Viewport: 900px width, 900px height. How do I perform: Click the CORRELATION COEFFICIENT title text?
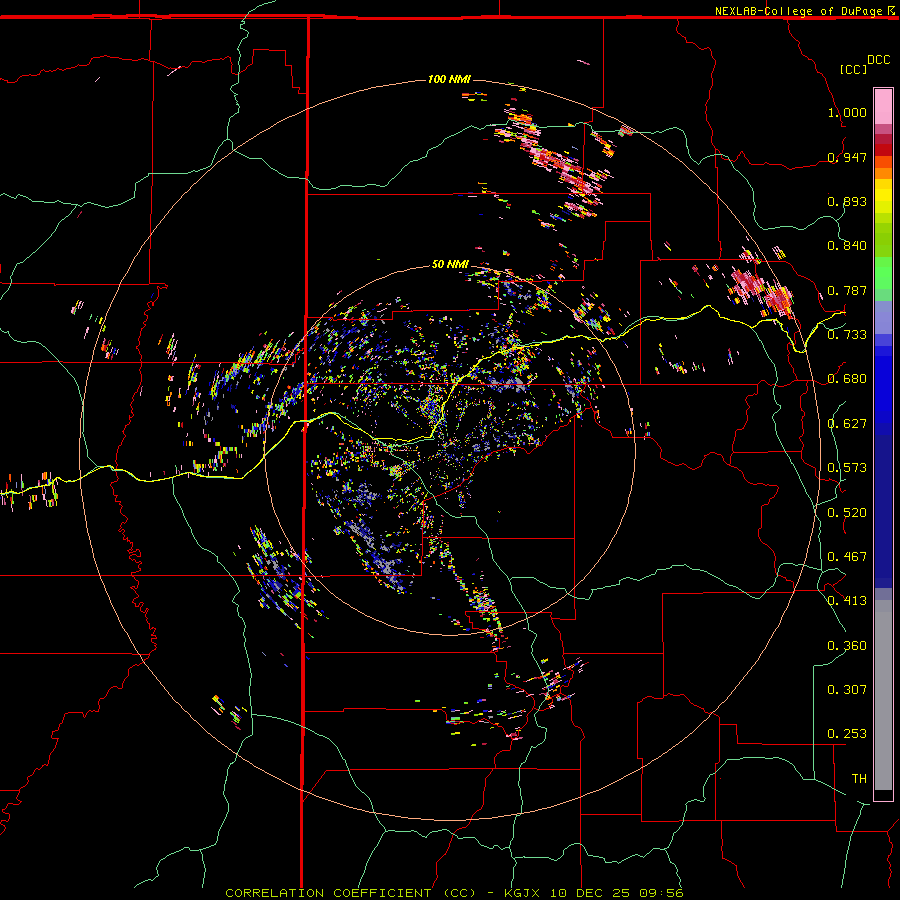pos(328,893)
